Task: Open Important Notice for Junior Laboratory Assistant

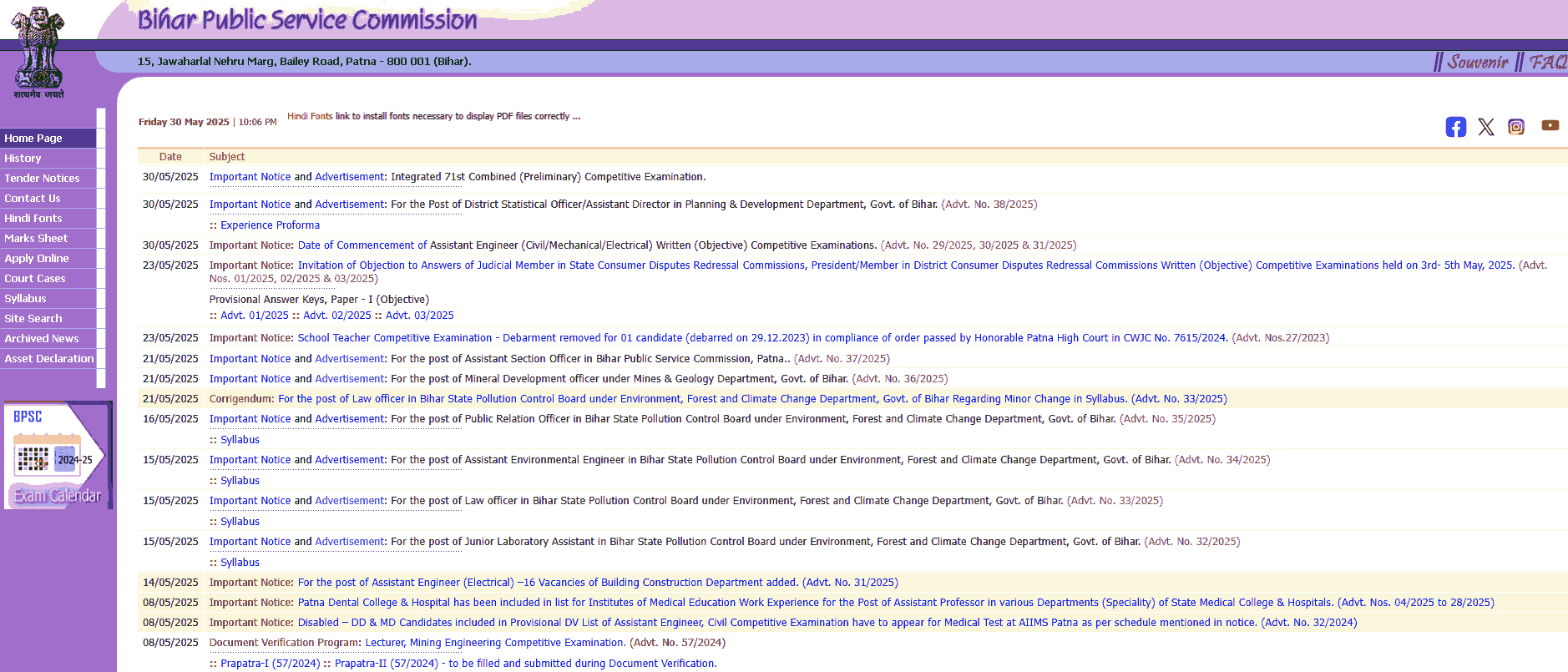Action: click(250, 542)
